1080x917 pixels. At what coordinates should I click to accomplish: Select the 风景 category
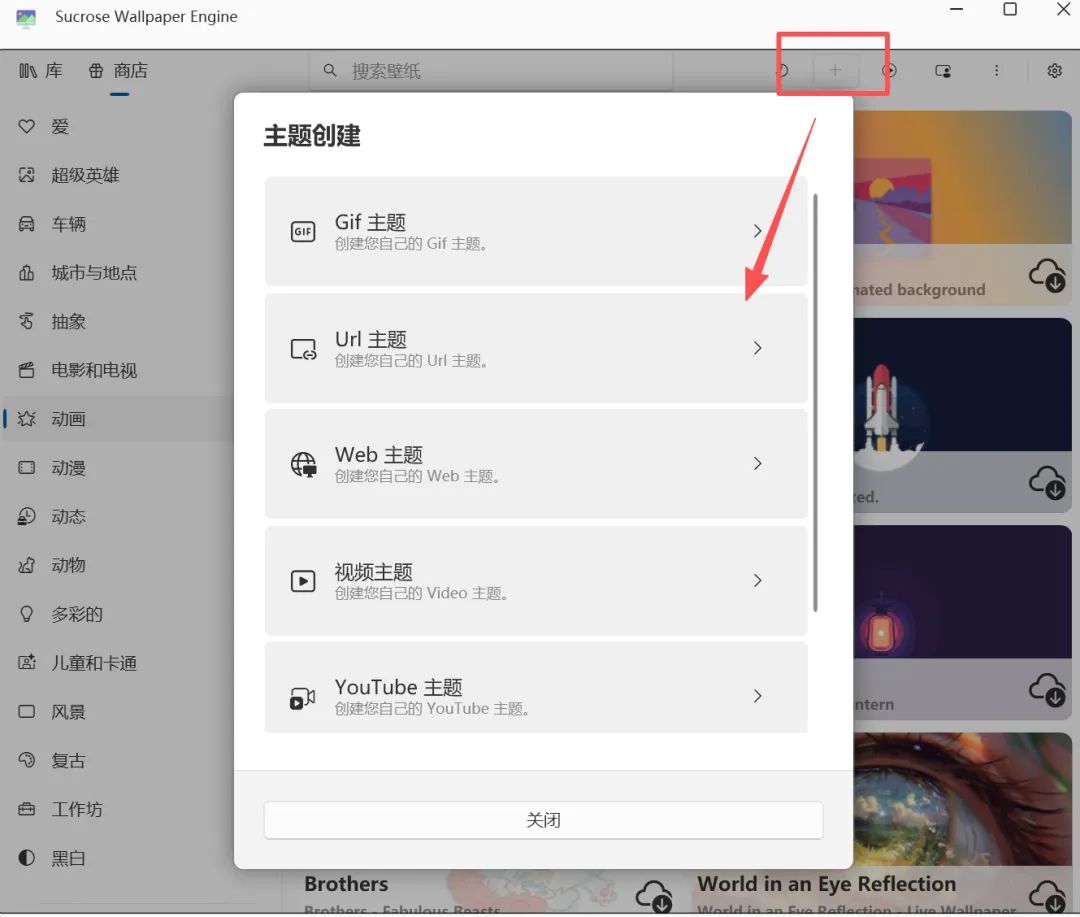pos(117,712)
